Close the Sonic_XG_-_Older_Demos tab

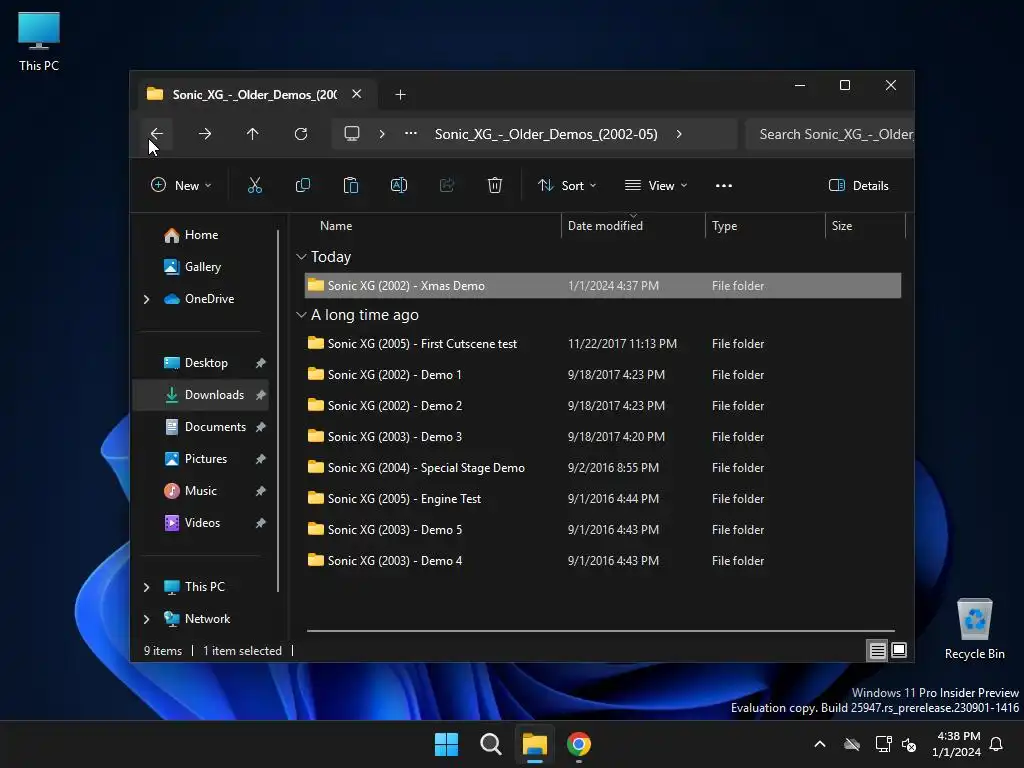pos(357,94)
